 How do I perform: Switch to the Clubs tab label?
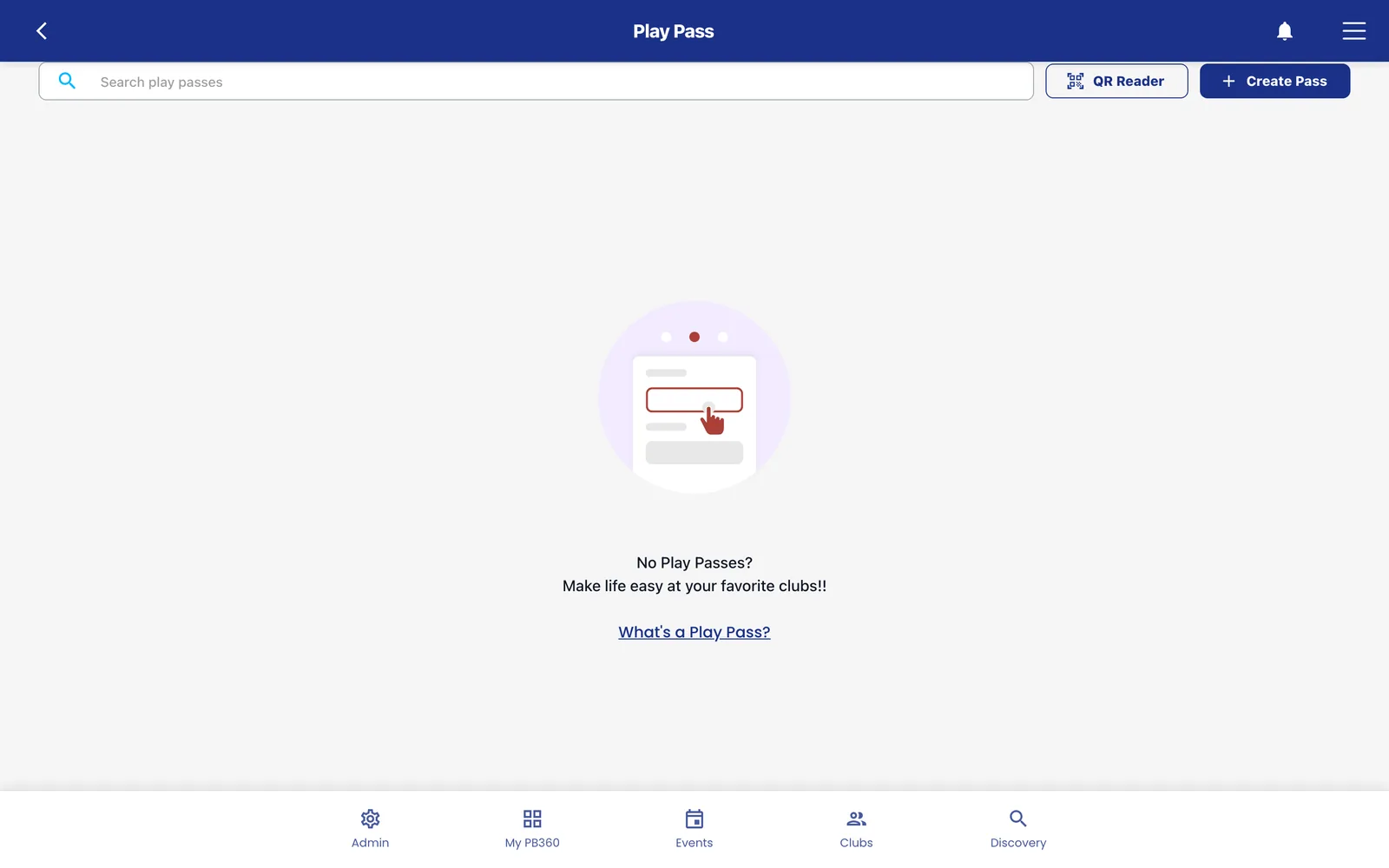[x=856, y=843]
